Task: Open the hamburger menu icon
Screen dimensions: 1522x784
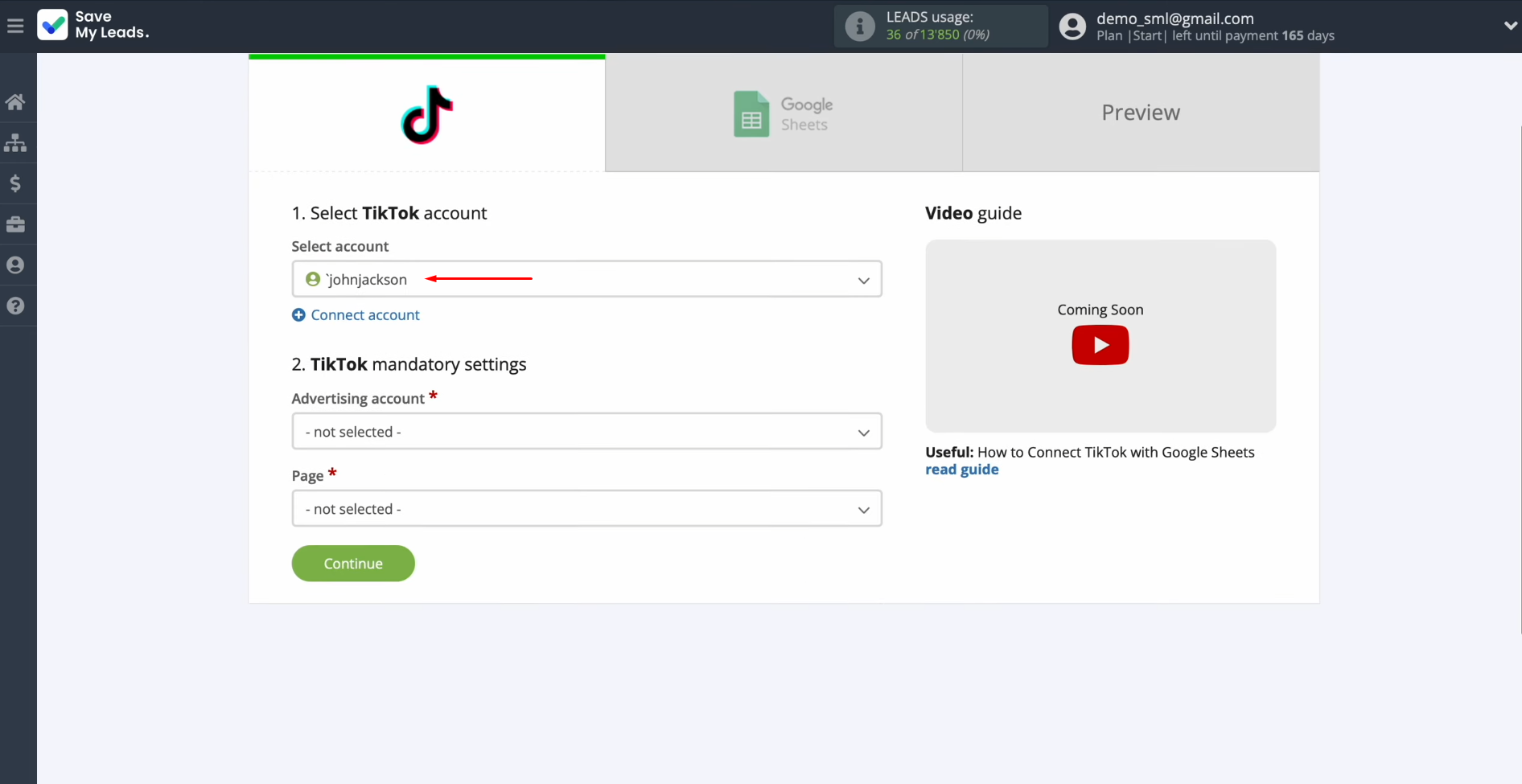Action: click(x=15, y=26)
